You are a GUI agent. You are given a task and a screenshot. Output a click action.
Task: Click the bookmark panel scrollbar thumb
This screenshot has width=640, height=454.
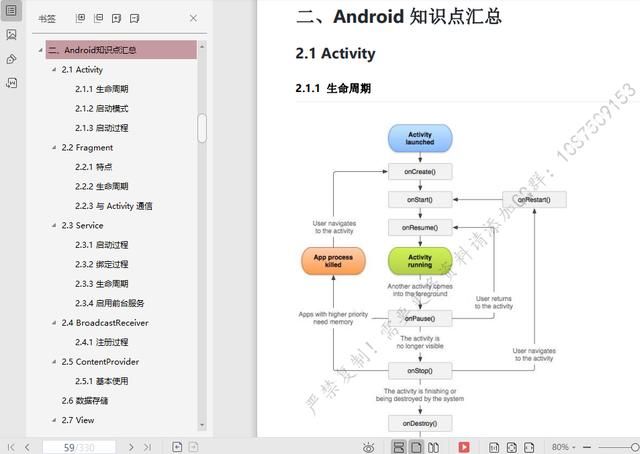(202, 128)
